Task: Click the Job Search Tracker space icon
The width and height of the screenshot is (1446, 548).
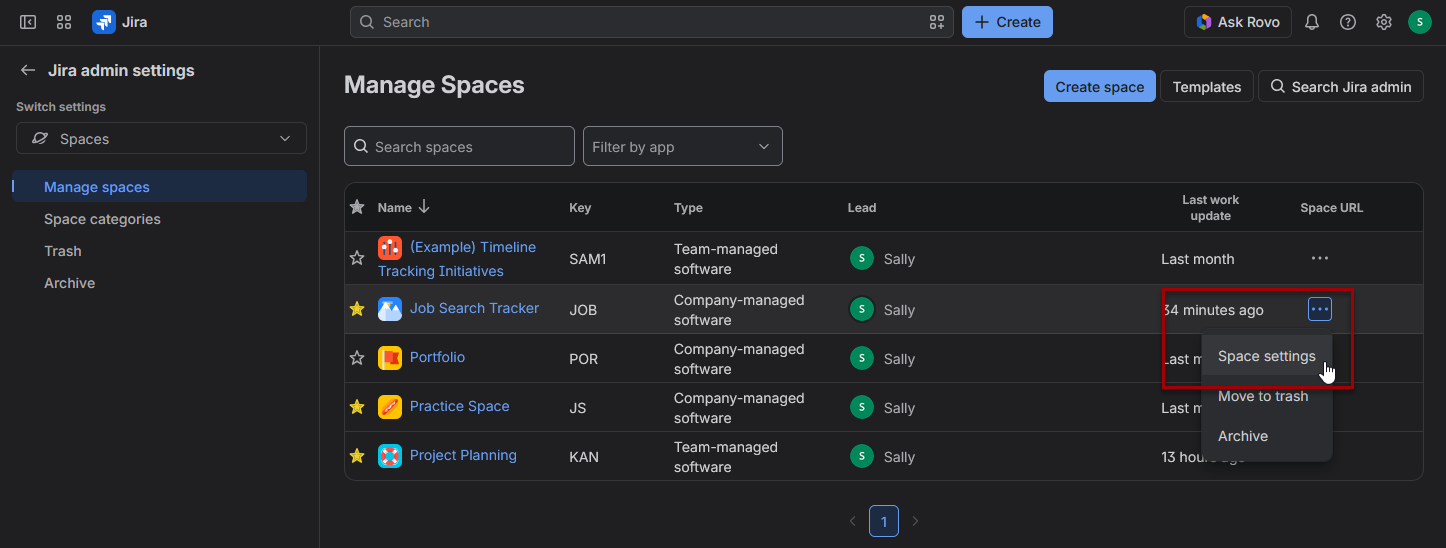Action: tap(390, 309)
